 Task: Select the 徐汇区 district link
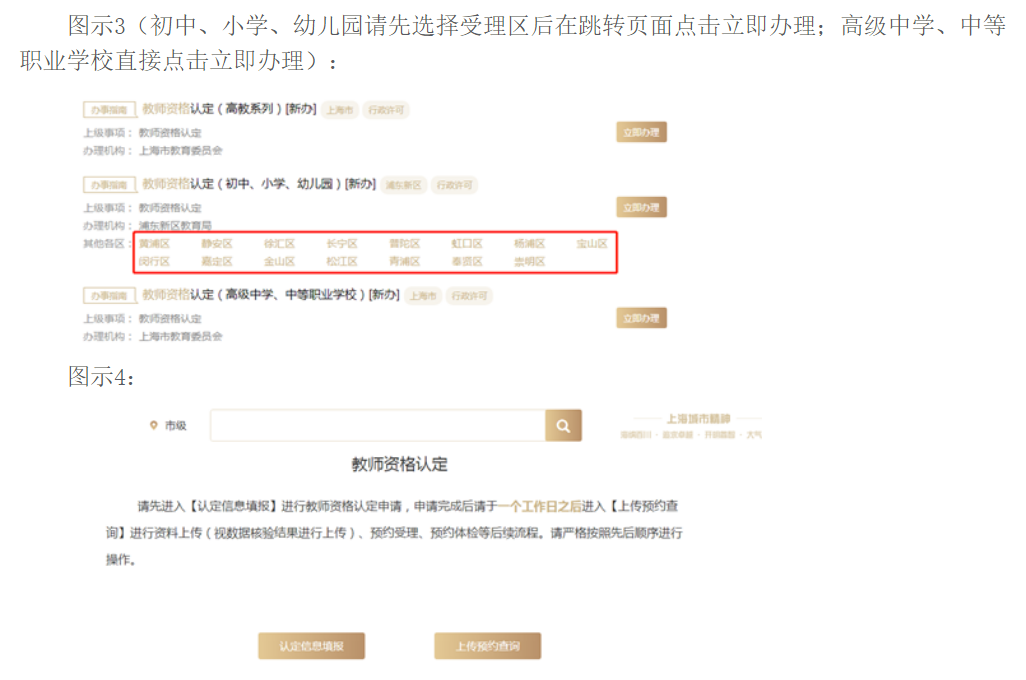click(x=279, y=243)
